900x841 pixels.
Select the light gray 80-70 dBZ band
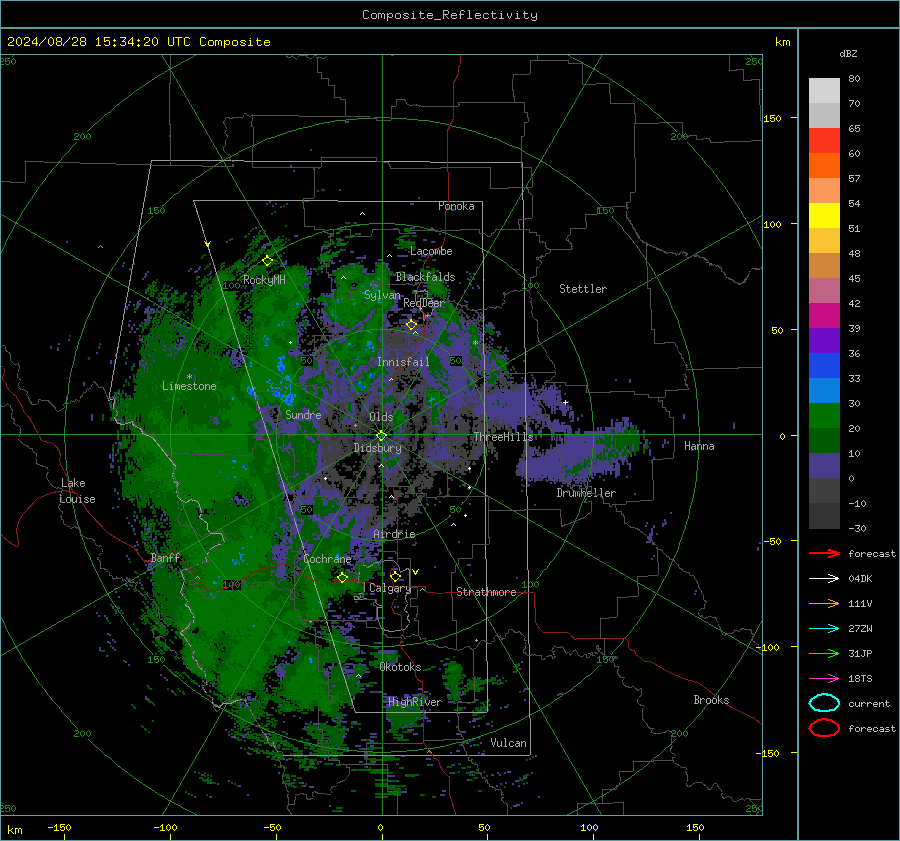pos(824,91)
